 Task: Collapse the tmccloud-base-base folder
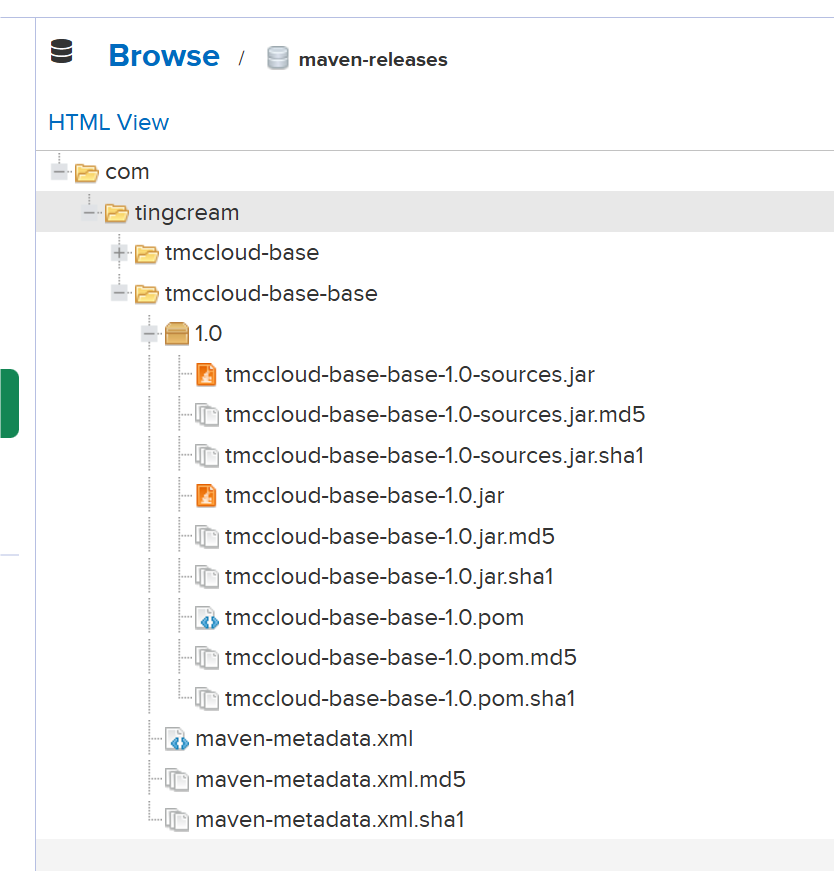click(x=120, y=294)
